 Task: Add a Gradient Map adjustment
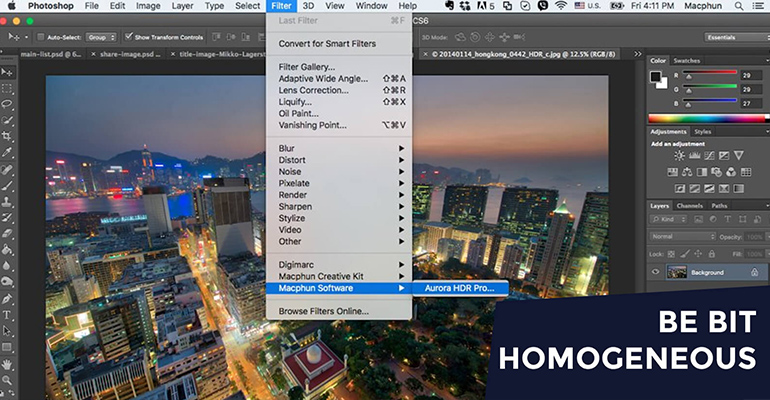(739, 188)
